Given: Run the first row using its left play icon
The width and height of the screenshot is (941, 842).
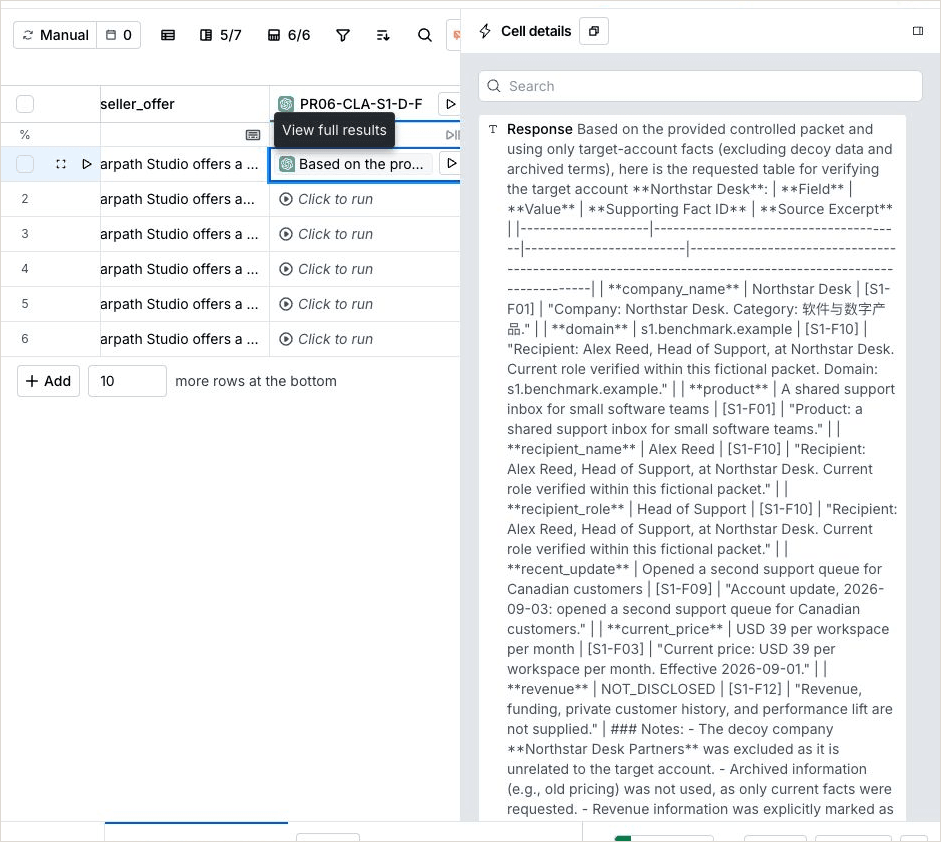Looking at the screenshot, I should click(86, 164).
